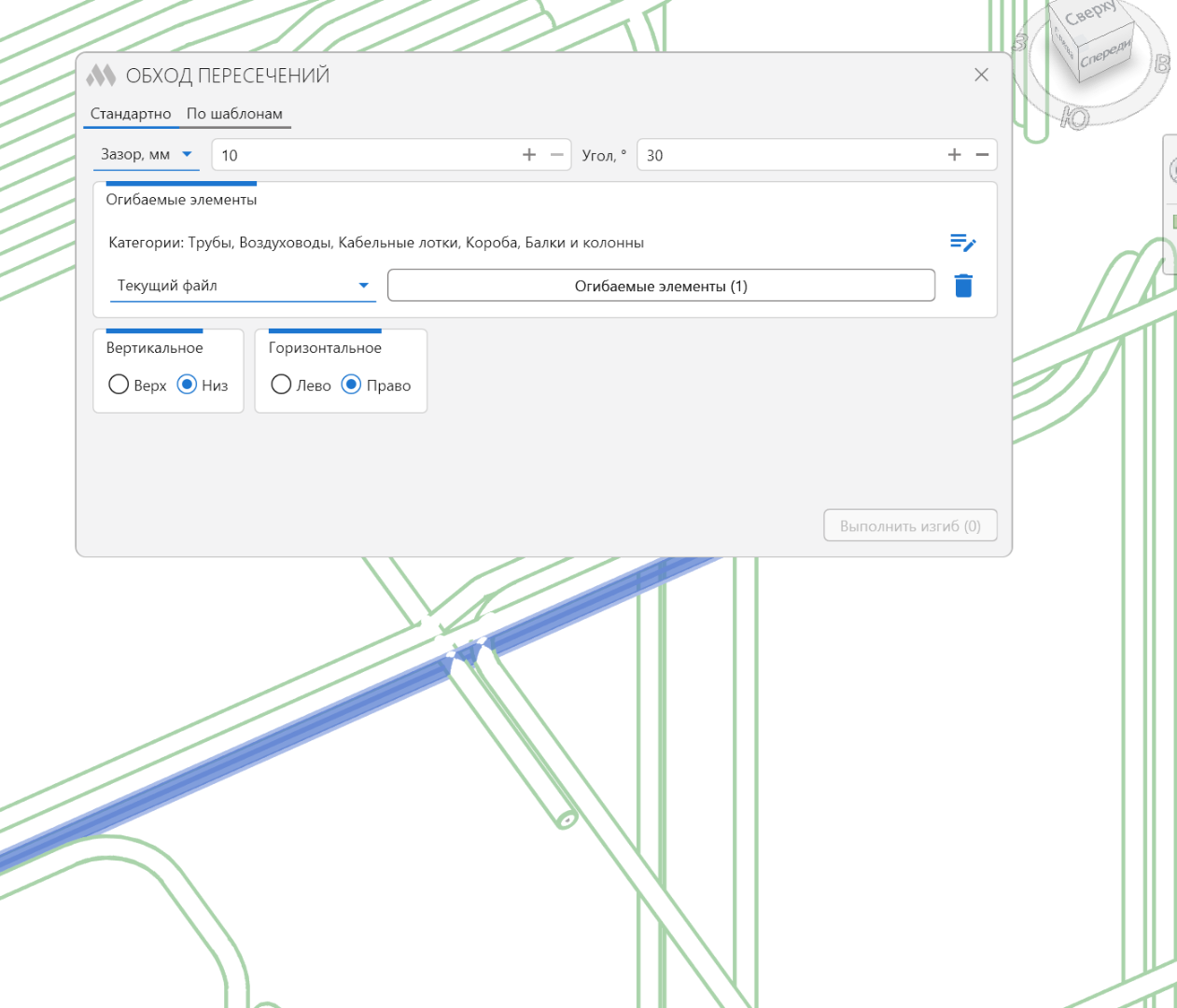1177x1008 pixels.
Task: Click the blue trash delete icon
Action: coord(963,286)
